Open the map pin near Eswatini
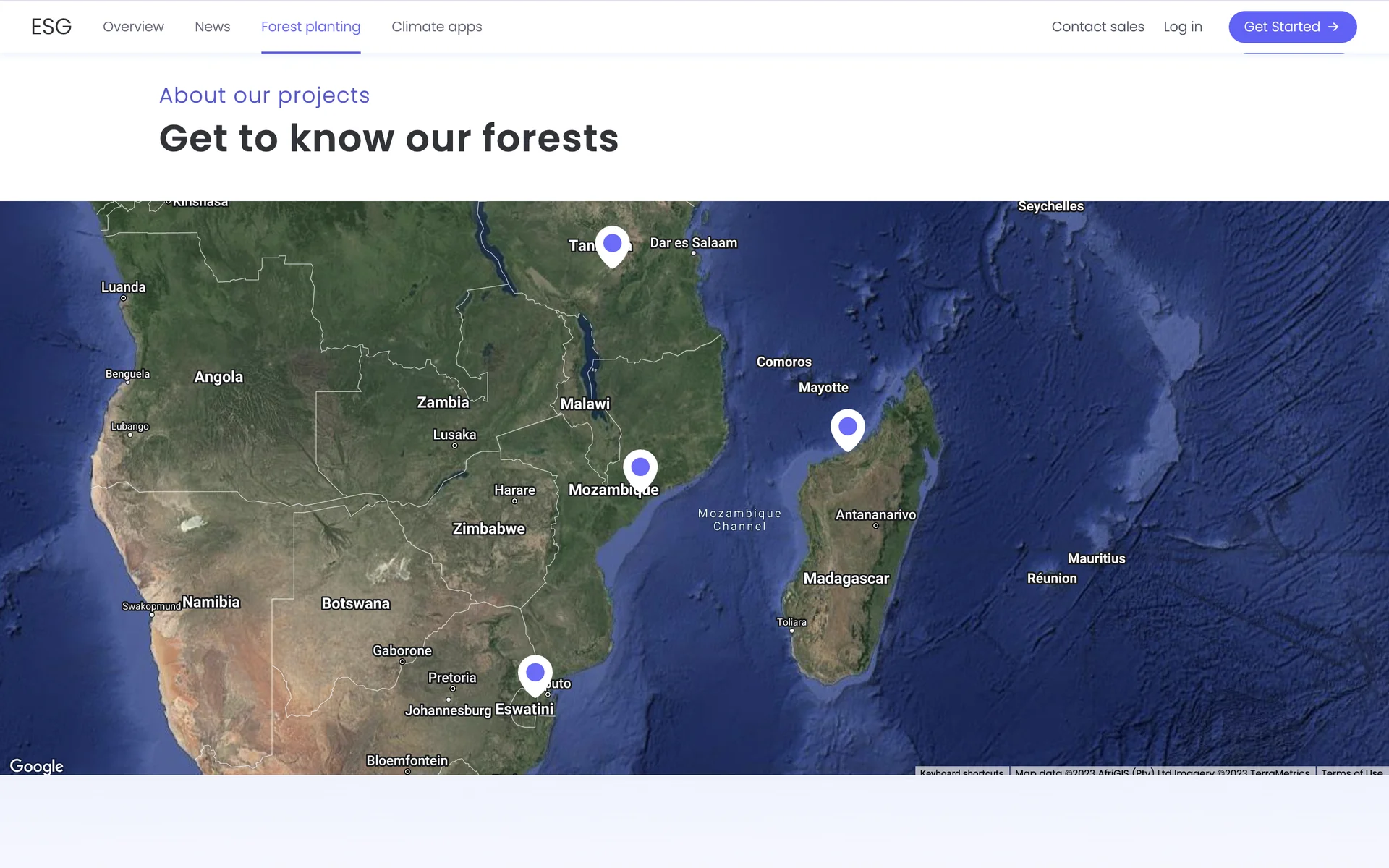The width and height of the screenshot is (1389, 868). 535,674
